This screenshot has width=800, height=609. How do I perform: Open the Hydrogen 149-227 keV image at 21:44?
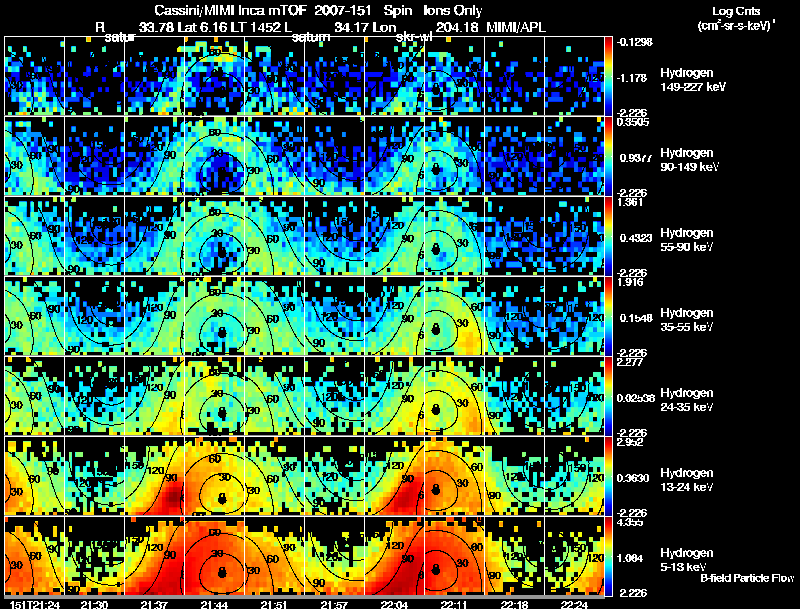(x=214, y=76)
